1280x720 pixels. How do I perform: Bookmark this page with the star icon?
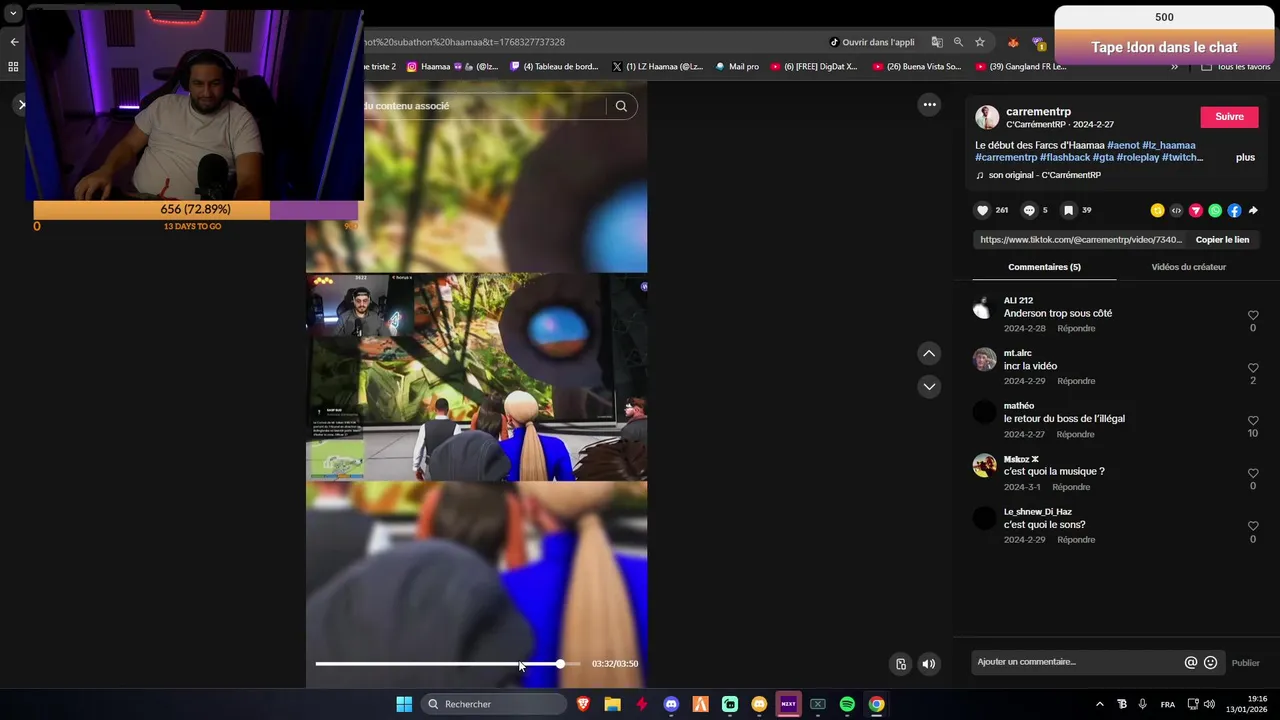tap(980, 42)
